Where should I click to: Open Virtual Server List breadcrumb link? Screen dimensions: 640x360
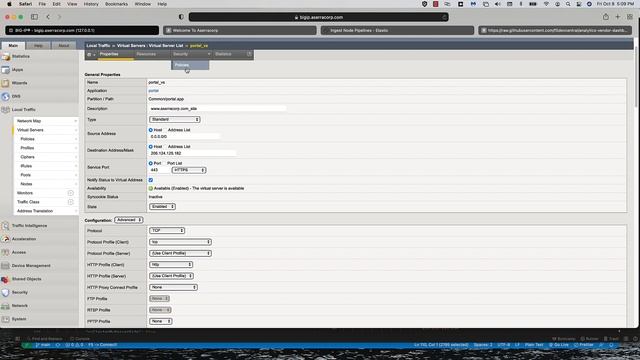click(166, 46)
